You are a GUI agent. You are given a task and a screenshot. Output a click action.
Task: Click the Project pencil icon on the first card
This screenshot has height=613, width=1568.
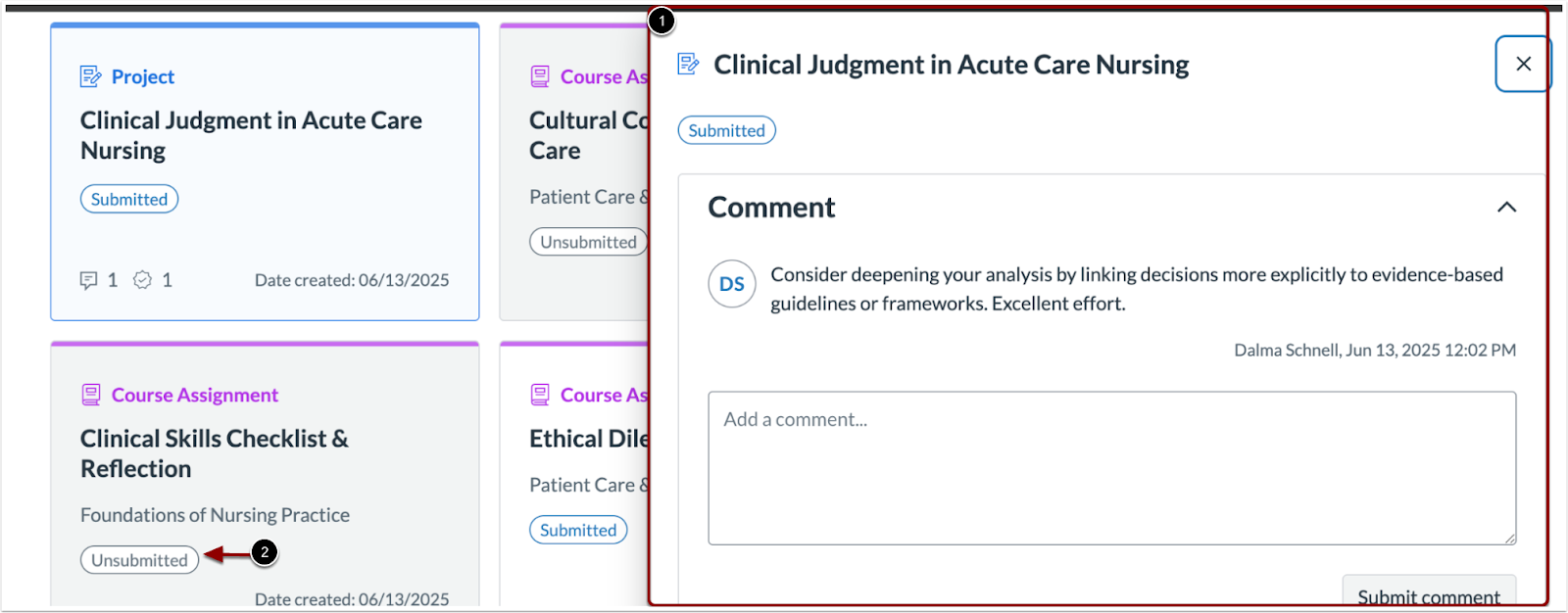(89, 75)
